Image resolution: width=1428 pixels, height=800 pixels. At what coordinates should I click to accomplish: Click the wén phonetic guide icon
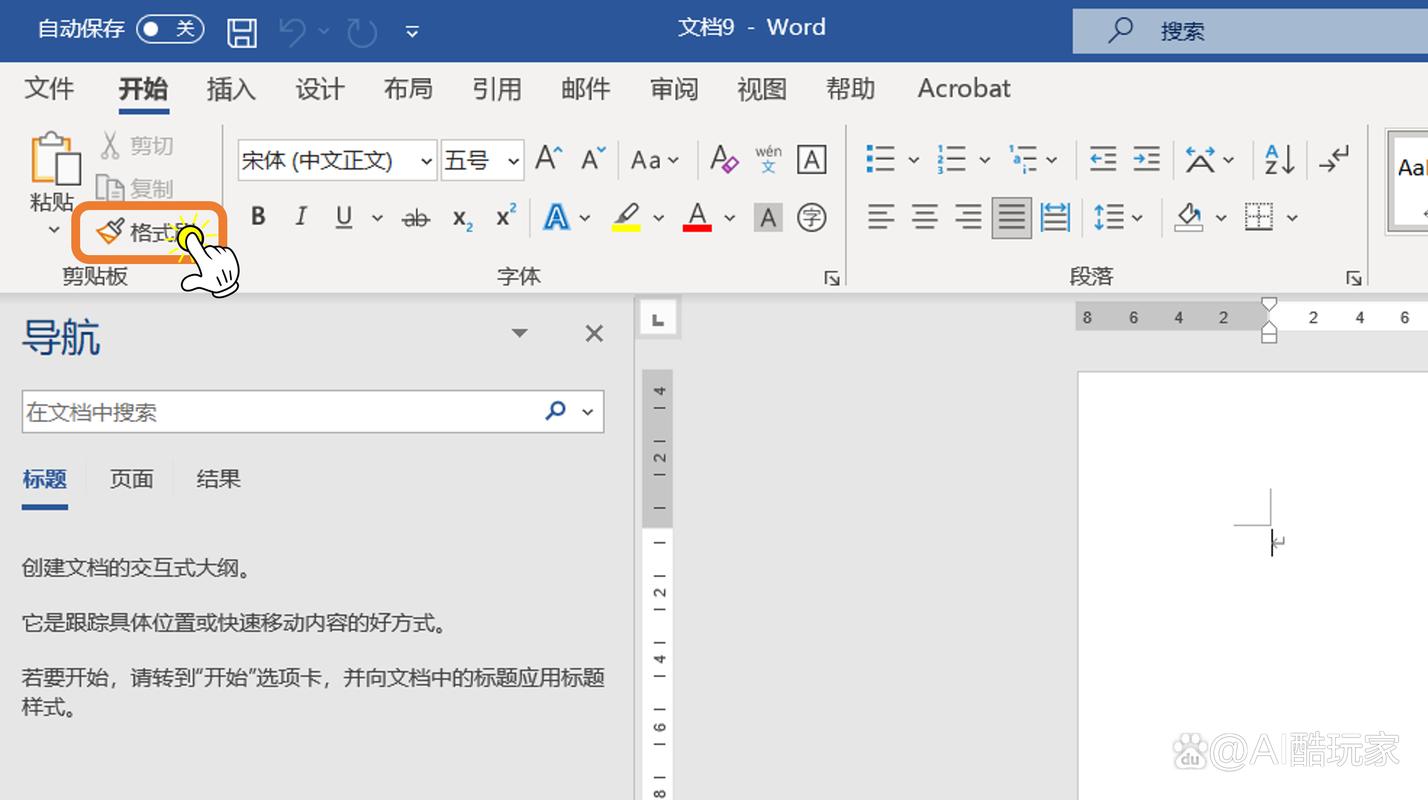coord(768,159)
